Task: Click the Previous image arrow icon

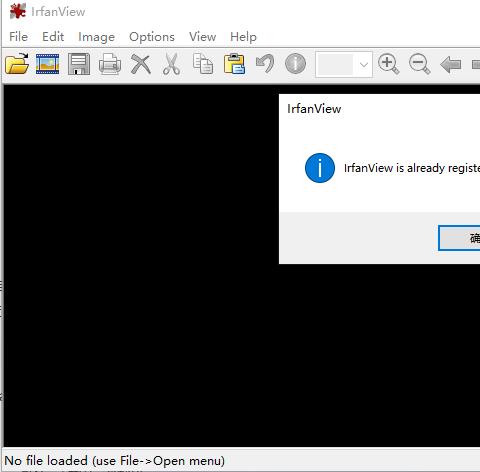Action: tap(451, 64)
